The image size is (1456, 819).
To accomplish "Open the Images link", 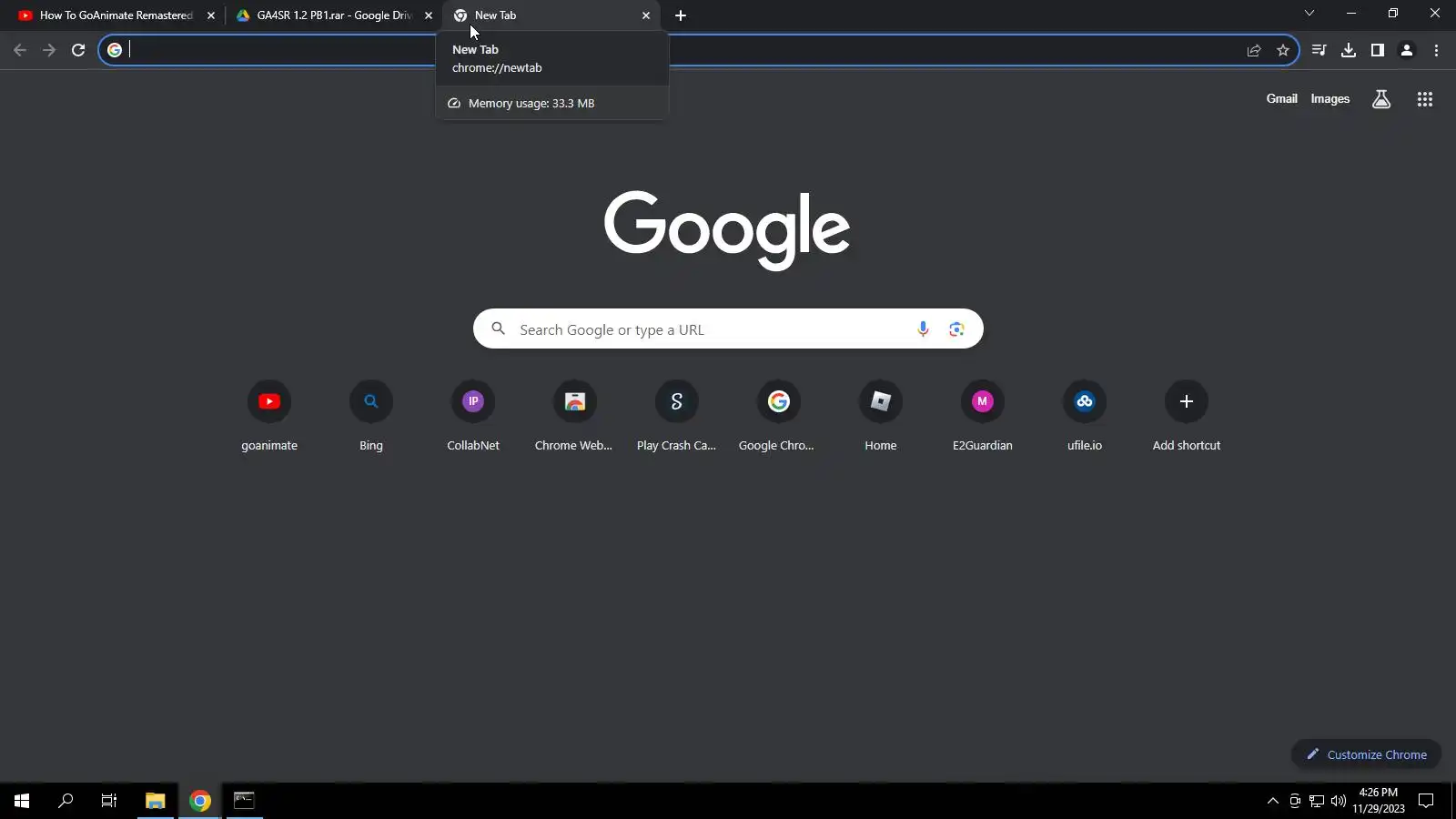I will pos(1330,99).
